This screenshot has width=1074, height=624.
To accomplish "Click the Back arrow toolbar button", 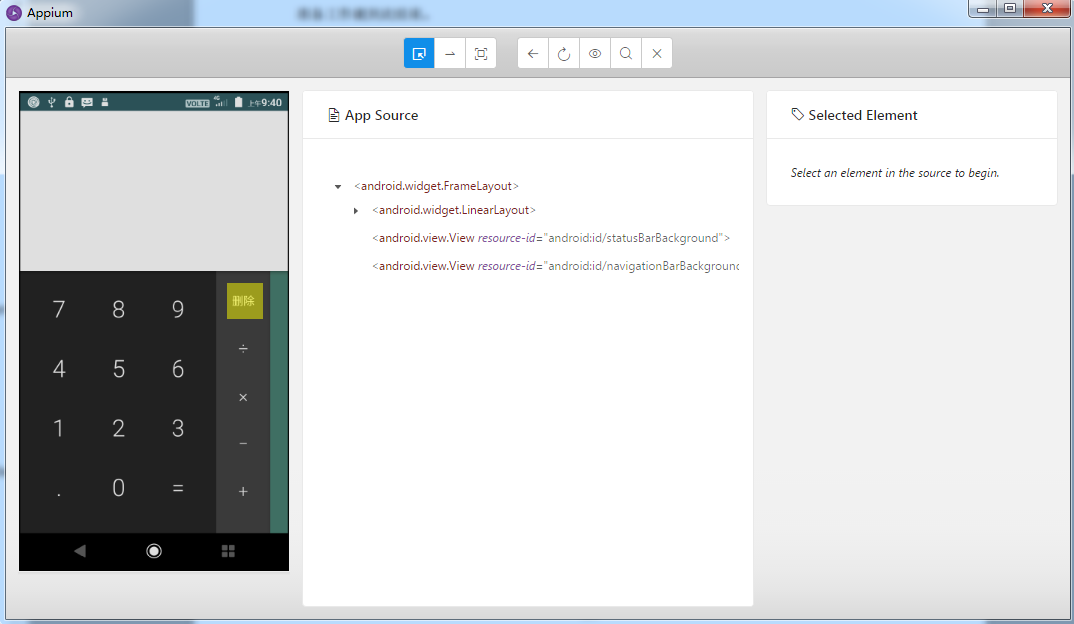I will click(x=533, y=53).
